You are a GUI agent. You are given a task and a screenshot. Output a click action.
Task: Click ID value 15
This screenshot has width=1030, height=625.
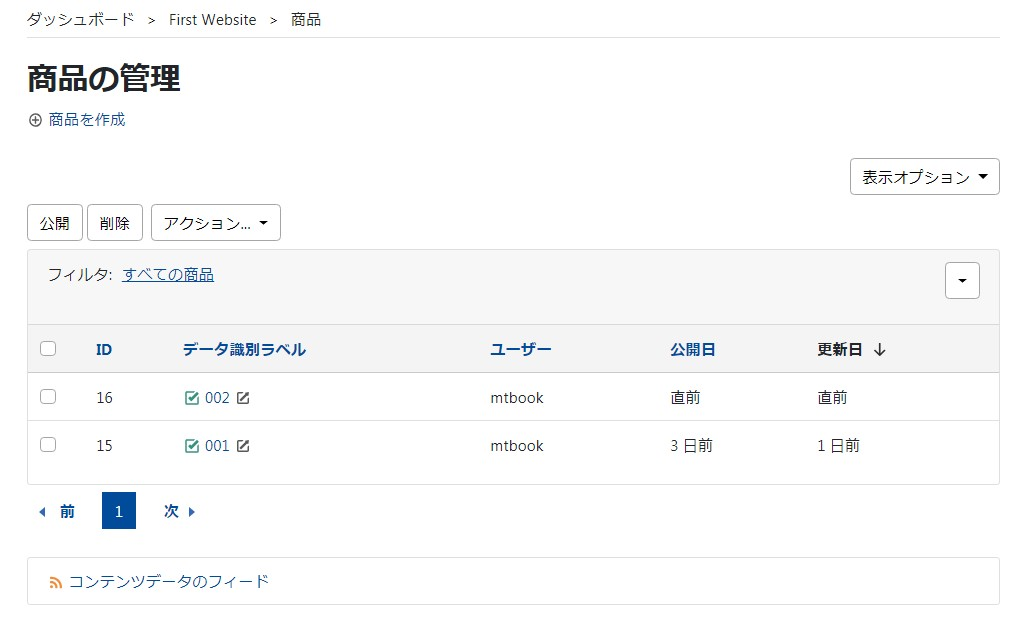pos(104,446)
